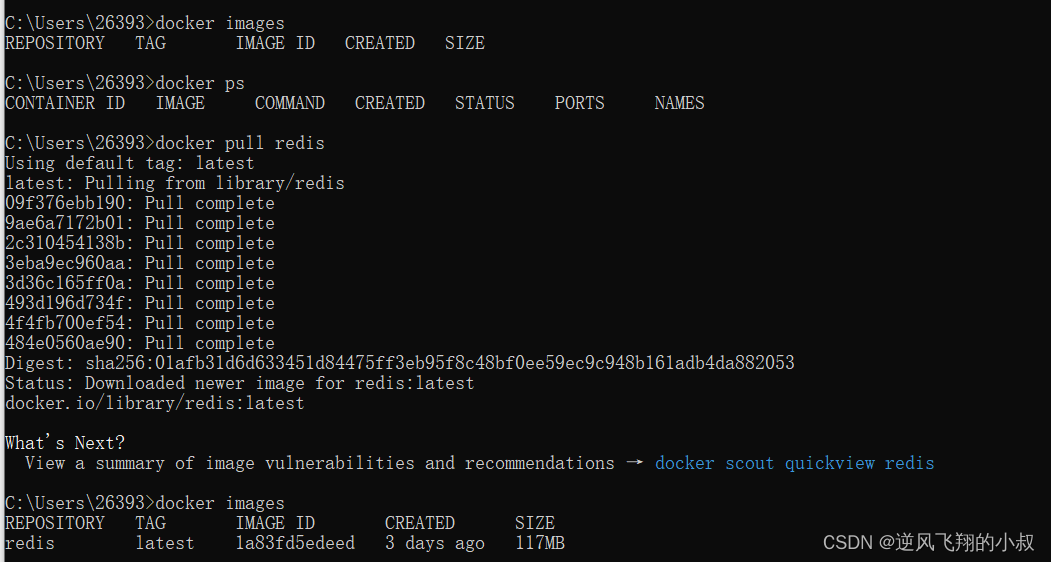Screen dimensions: 1051x562
Task: Click the docker scout quickview redis link
Action: (x=794, y=463)
